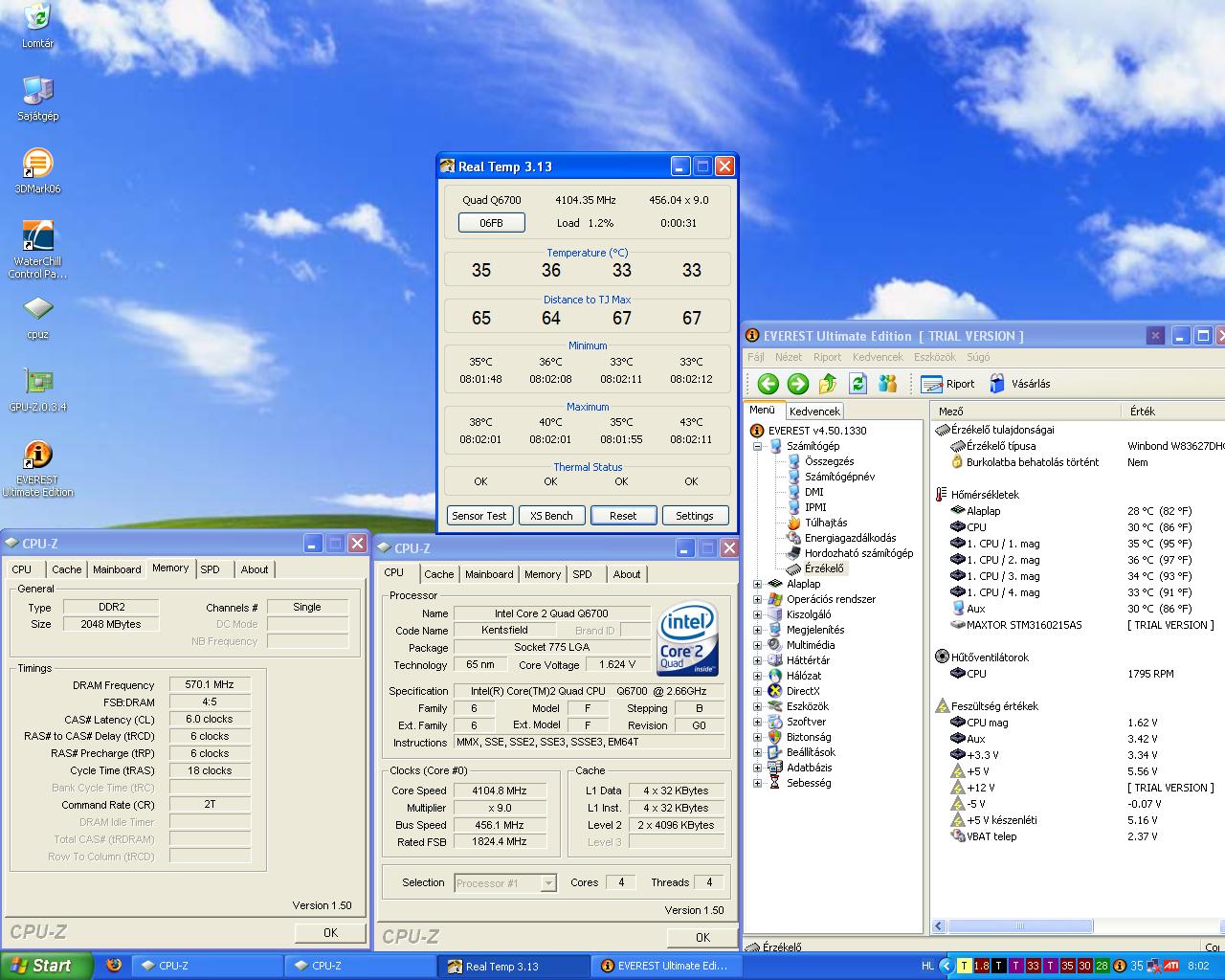Click the ATI tray icon

tap(1169, 966)
